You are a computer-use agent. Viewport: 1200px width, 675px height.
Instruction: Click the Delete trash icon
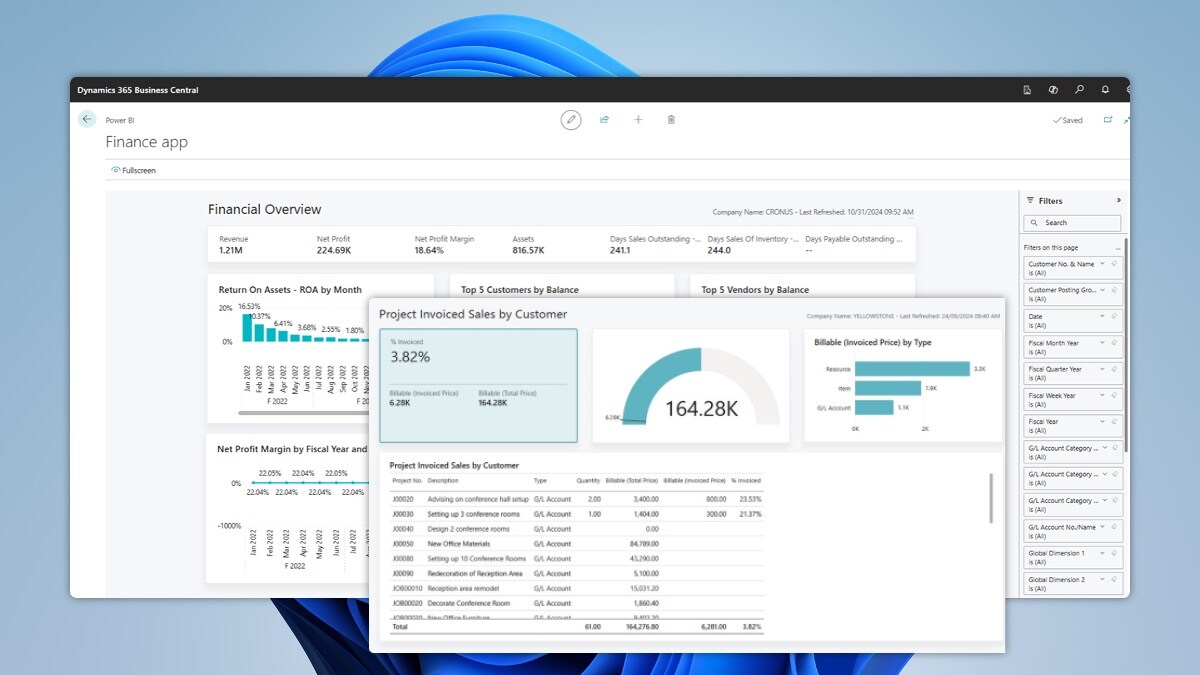point(671,119)
